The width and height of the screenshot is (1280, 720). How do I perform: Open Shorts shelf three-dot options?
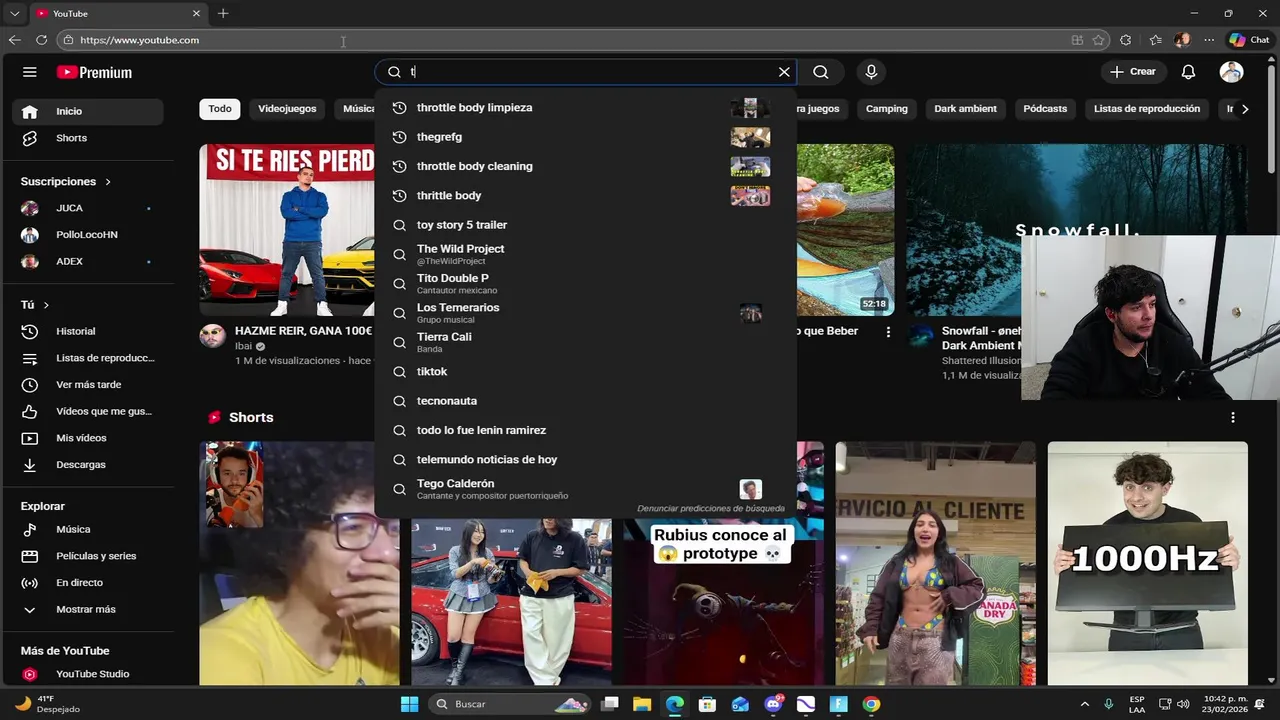tap(1232, 417)
